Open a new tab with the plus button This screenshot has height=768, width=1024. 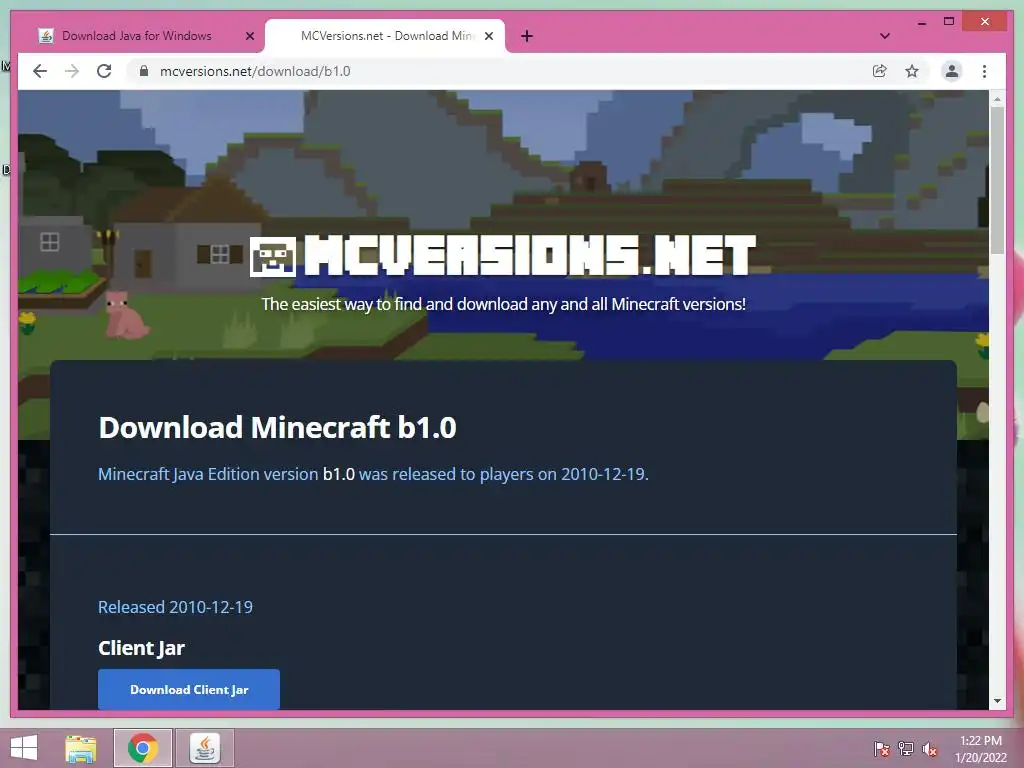pyautogui.click(x=527, y=36)
